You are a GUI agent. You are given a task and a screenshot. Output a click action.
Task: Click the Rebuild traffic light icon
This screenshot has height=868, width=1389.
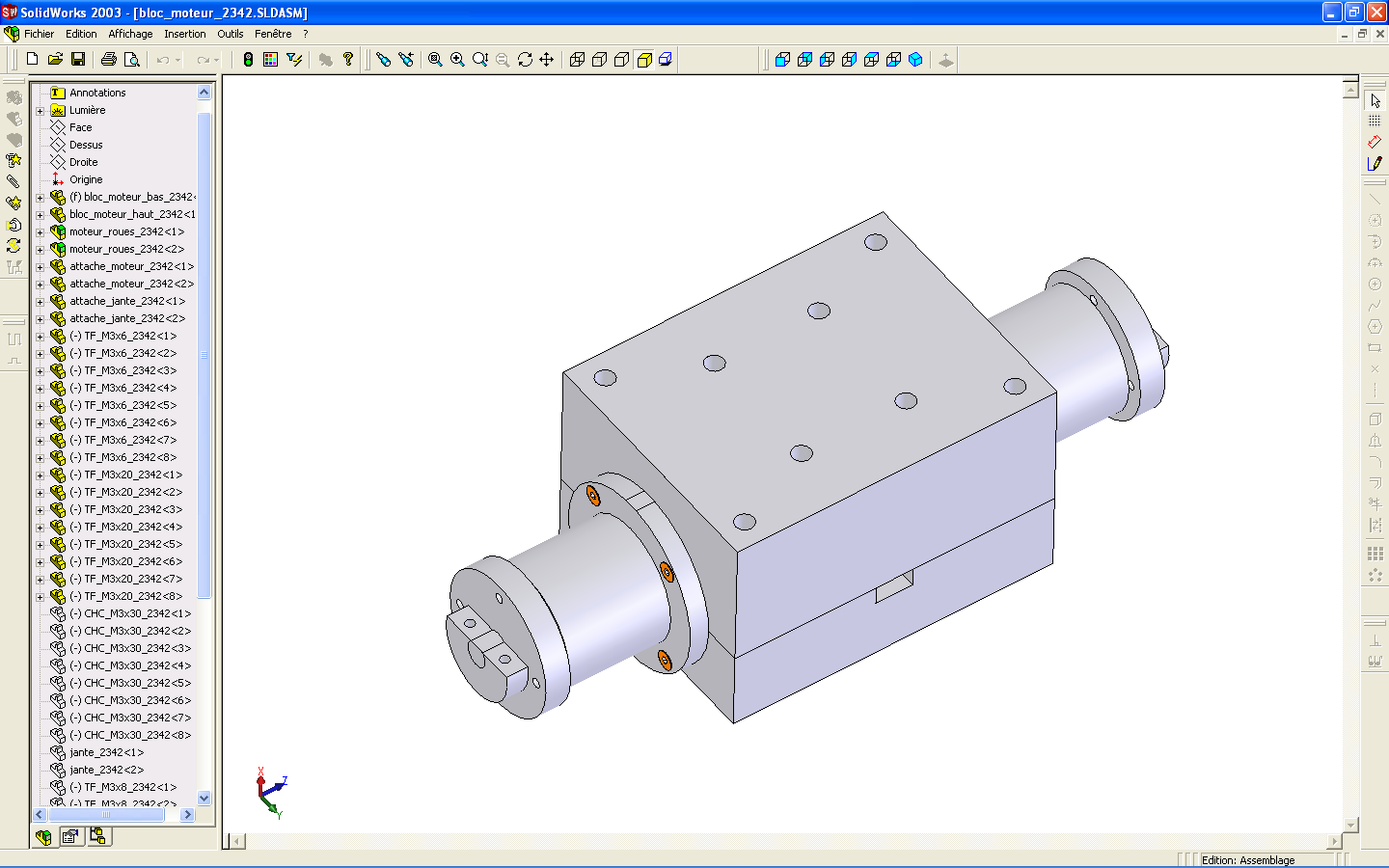coord(248,60)
